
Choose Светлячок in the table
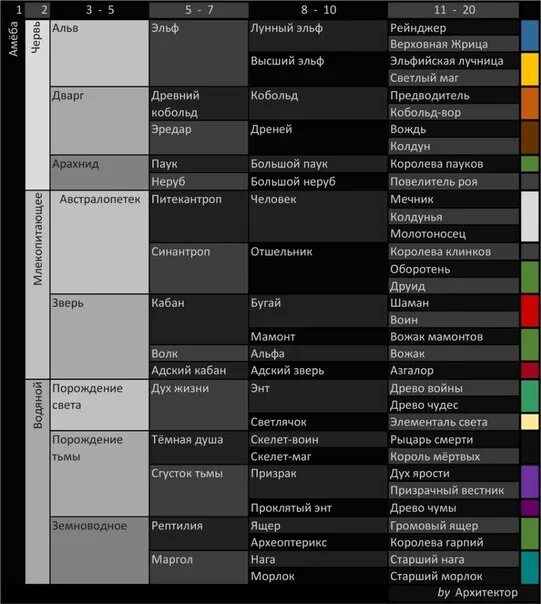tap(318, 422)
